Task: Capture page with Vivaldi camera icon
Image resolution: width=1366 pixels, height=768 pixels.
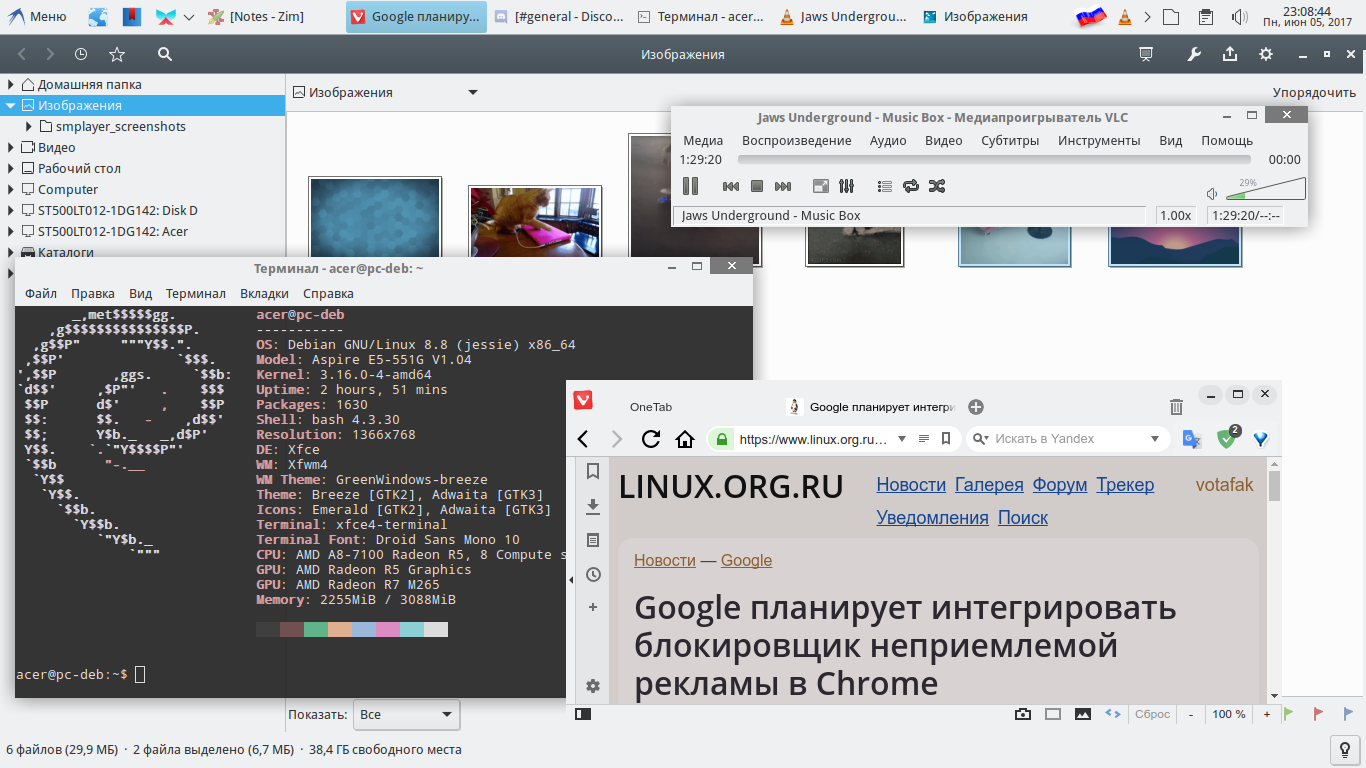Action: tap(1023, 714)
